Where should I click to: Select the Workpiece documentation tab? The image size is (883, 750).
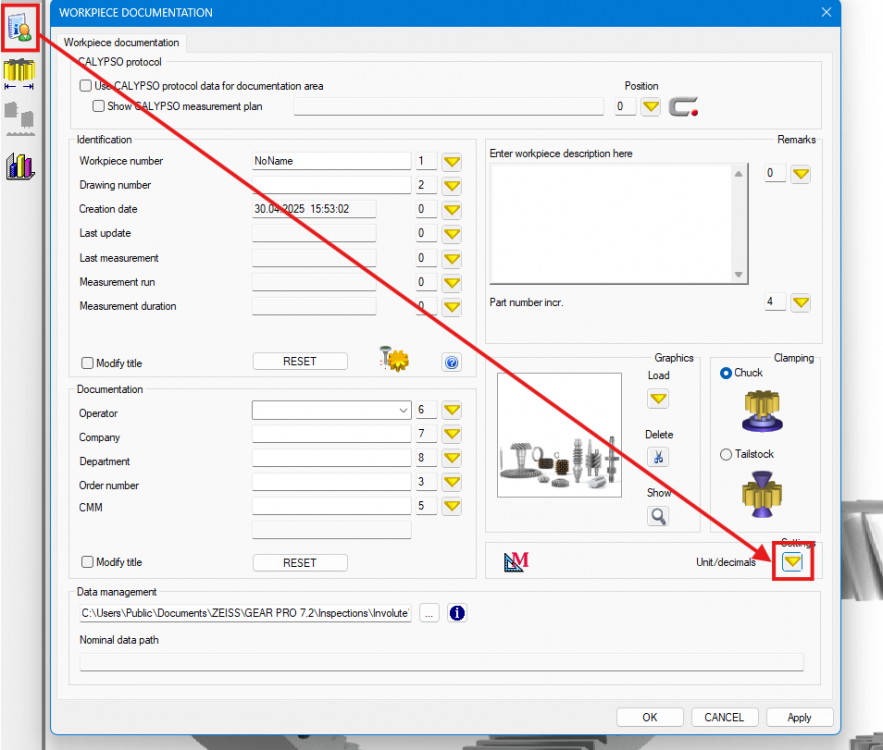pyautogui.click(x=122, y=43)
